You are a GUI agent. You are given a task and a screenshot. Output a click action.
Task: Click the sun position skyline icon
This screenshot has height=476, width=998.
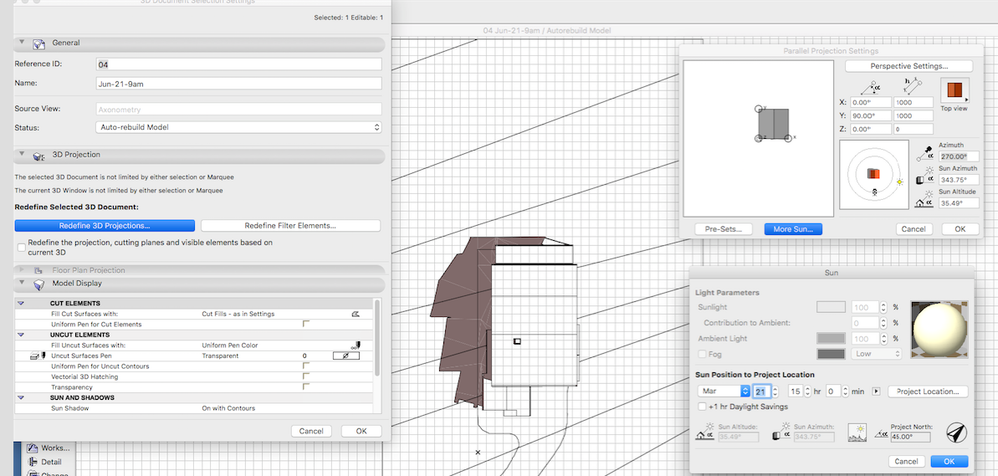click(x=855, y=431)
